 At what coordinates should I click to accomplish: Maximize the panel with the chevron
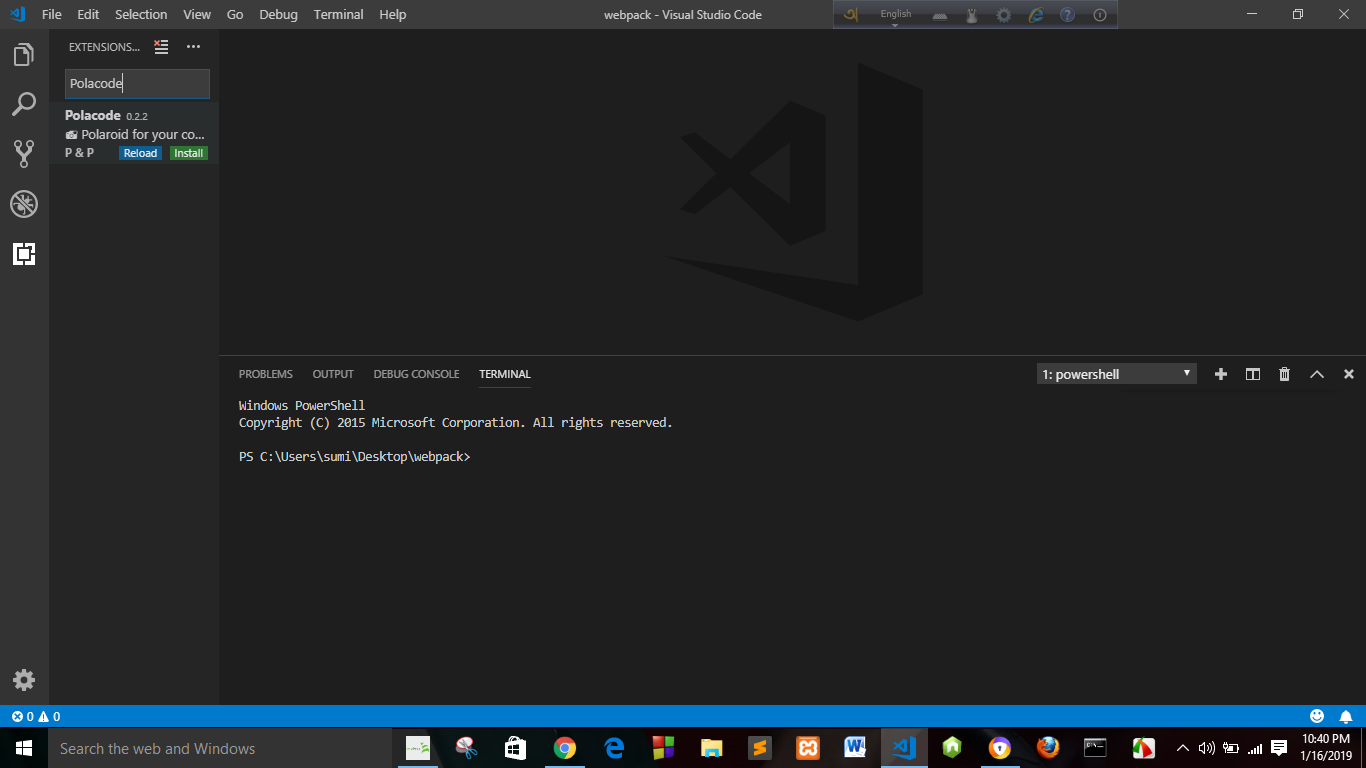[1317, 373]
